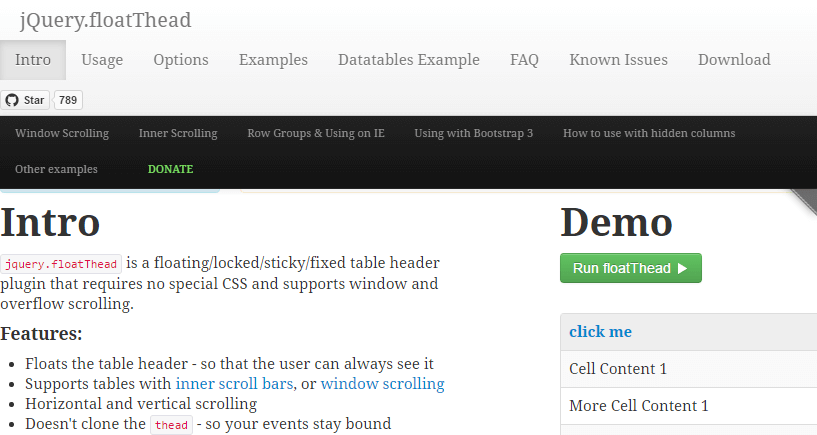Open Row Groups & Using on IE
817x435 pixels.
(x=316, y=133)
